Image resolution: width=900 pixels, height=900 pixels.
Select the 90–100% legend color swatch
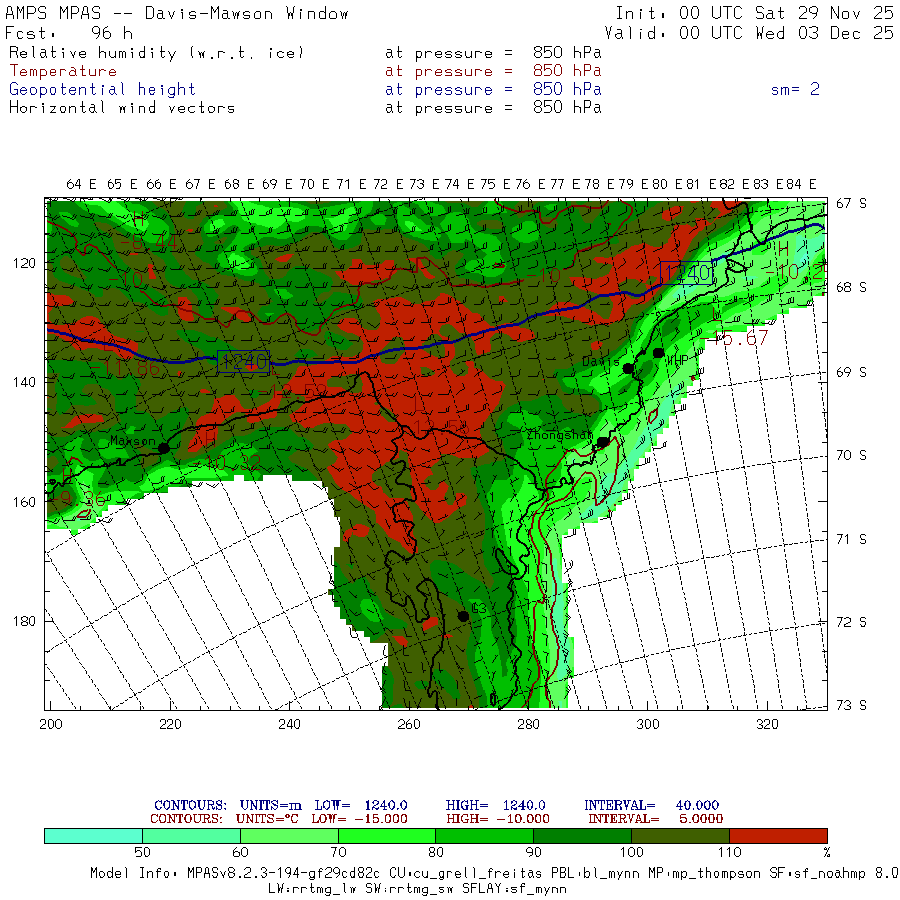(x=583, y=836)
